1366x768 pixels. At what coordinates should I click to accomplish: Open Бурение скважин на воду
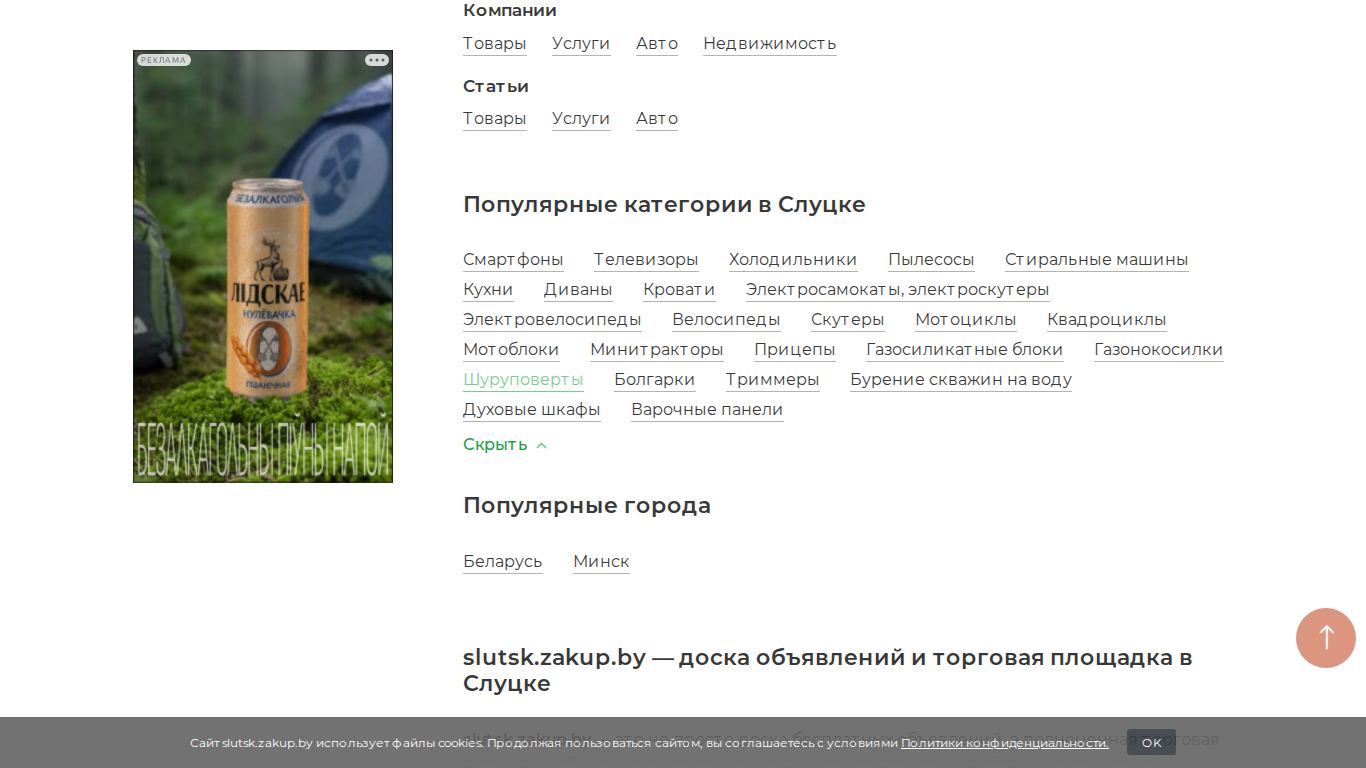point(961,379)
